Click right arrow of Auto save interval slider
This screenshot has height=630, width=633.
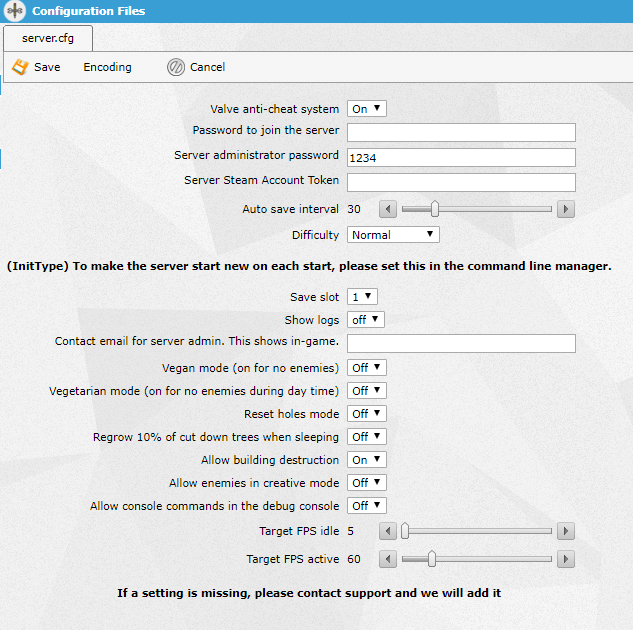[565, 209]
